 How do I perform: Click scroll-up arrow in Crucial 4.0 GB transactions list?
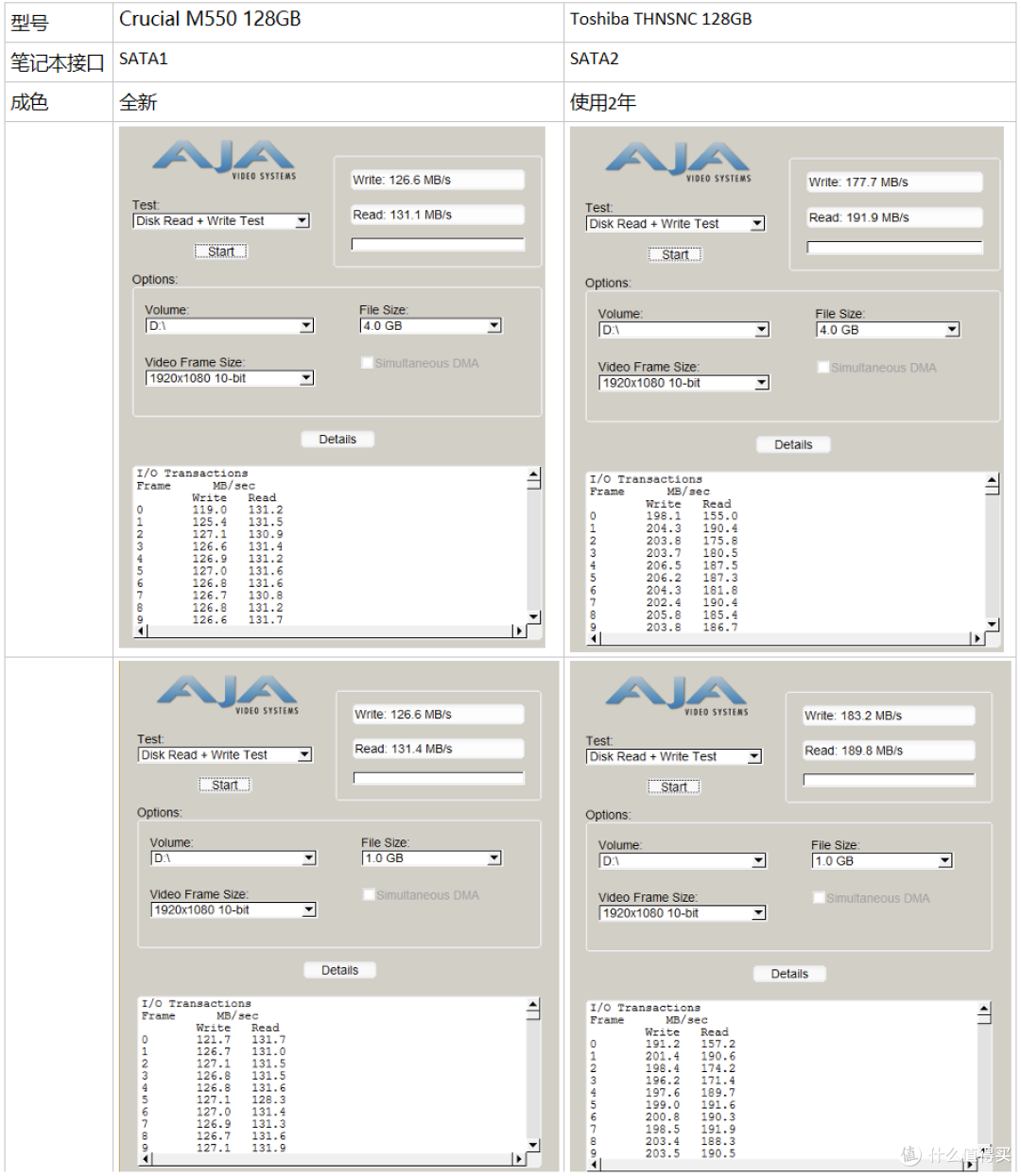(x=533, y=476)
